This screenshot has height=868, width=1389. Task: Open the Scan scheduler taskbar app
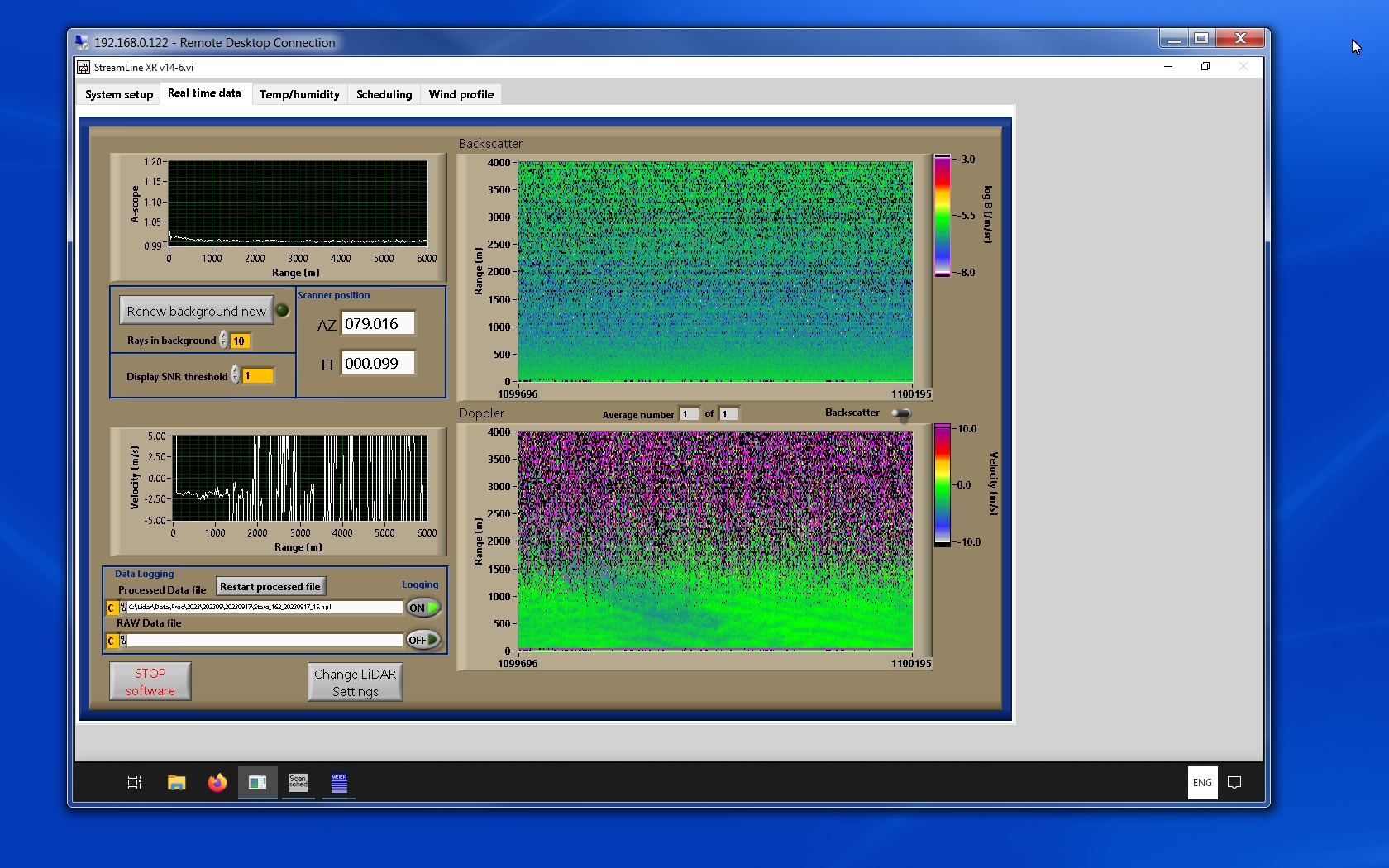click(298, 782)
